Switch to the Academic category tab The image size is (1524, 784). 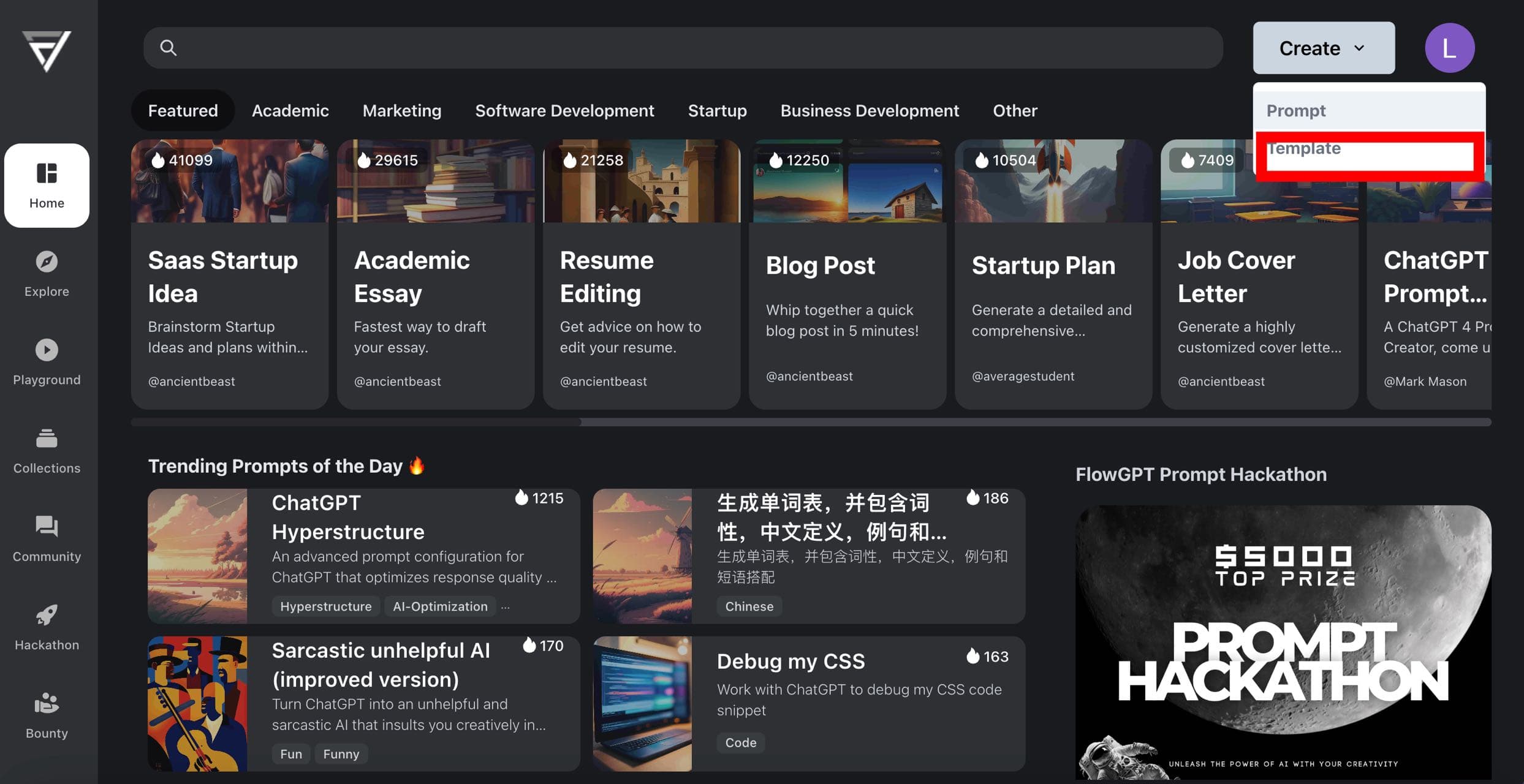tap(290, 110)
